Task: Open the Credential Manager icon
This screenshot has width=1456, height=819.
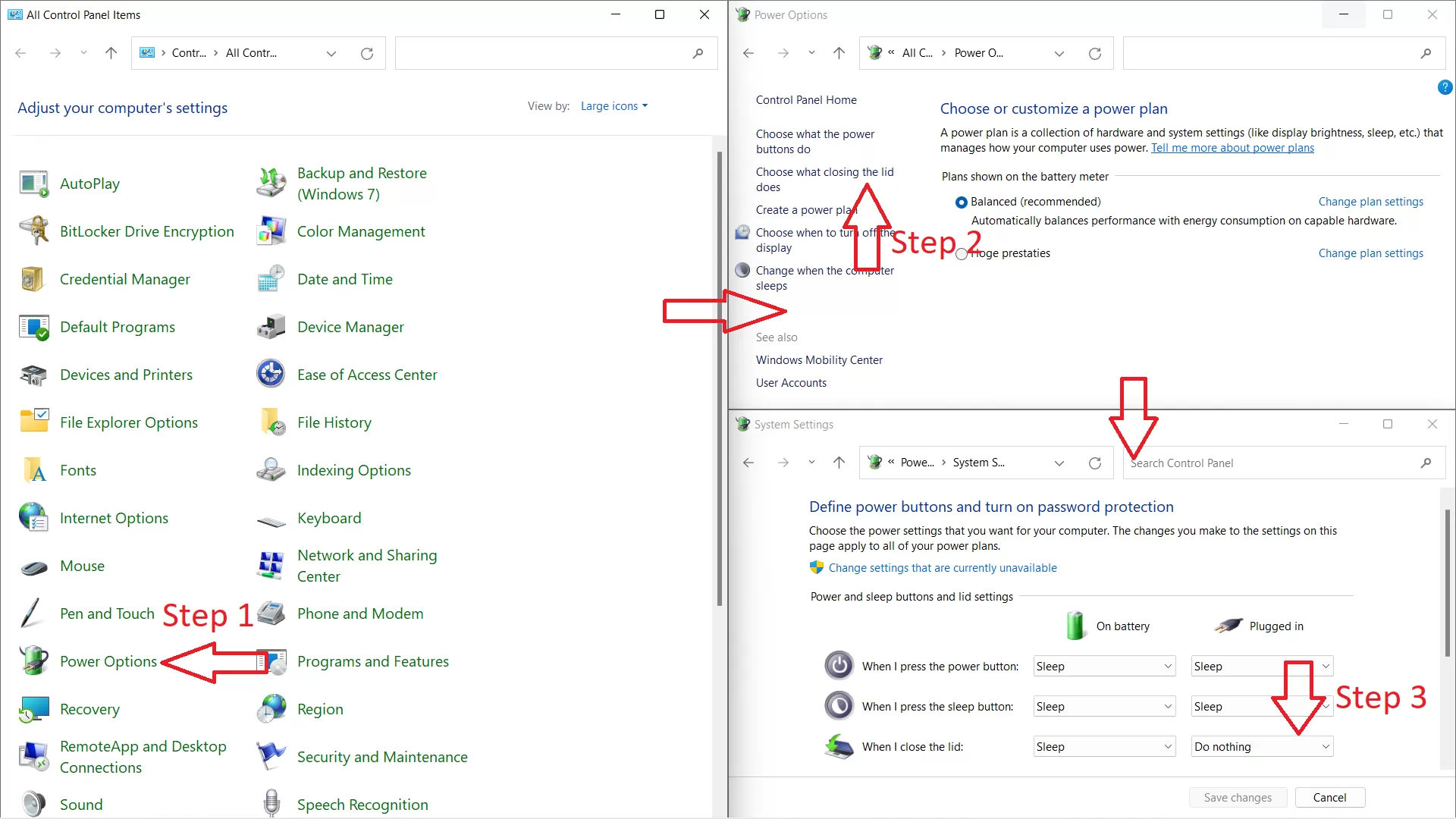Action: click(x=34, y=279)
